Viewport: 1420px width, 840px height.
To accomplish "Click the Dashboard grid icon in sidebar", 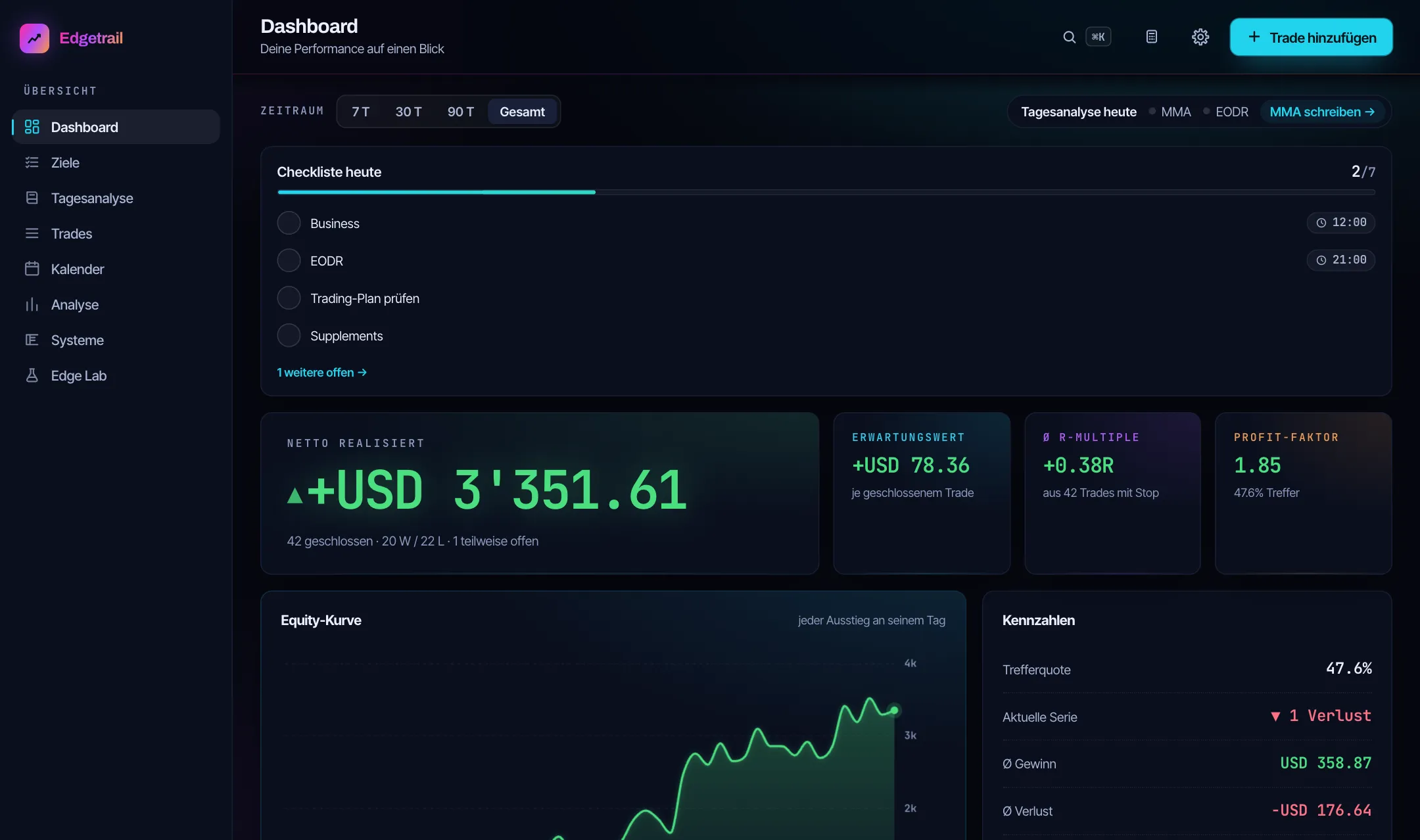I will point(32,127).
